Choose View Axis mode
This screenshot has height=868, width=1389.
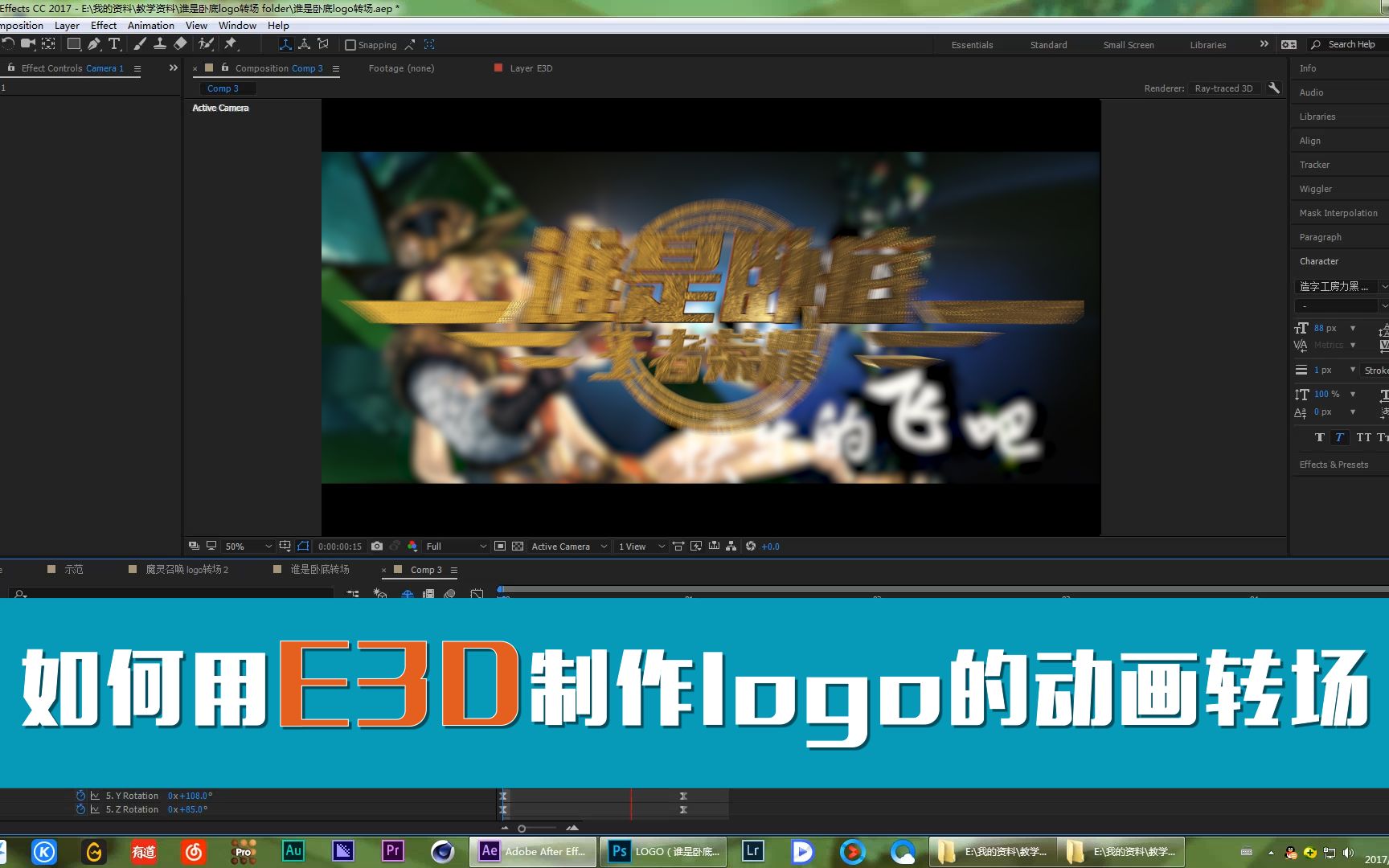pyautogui.click(x=323, y=44)
